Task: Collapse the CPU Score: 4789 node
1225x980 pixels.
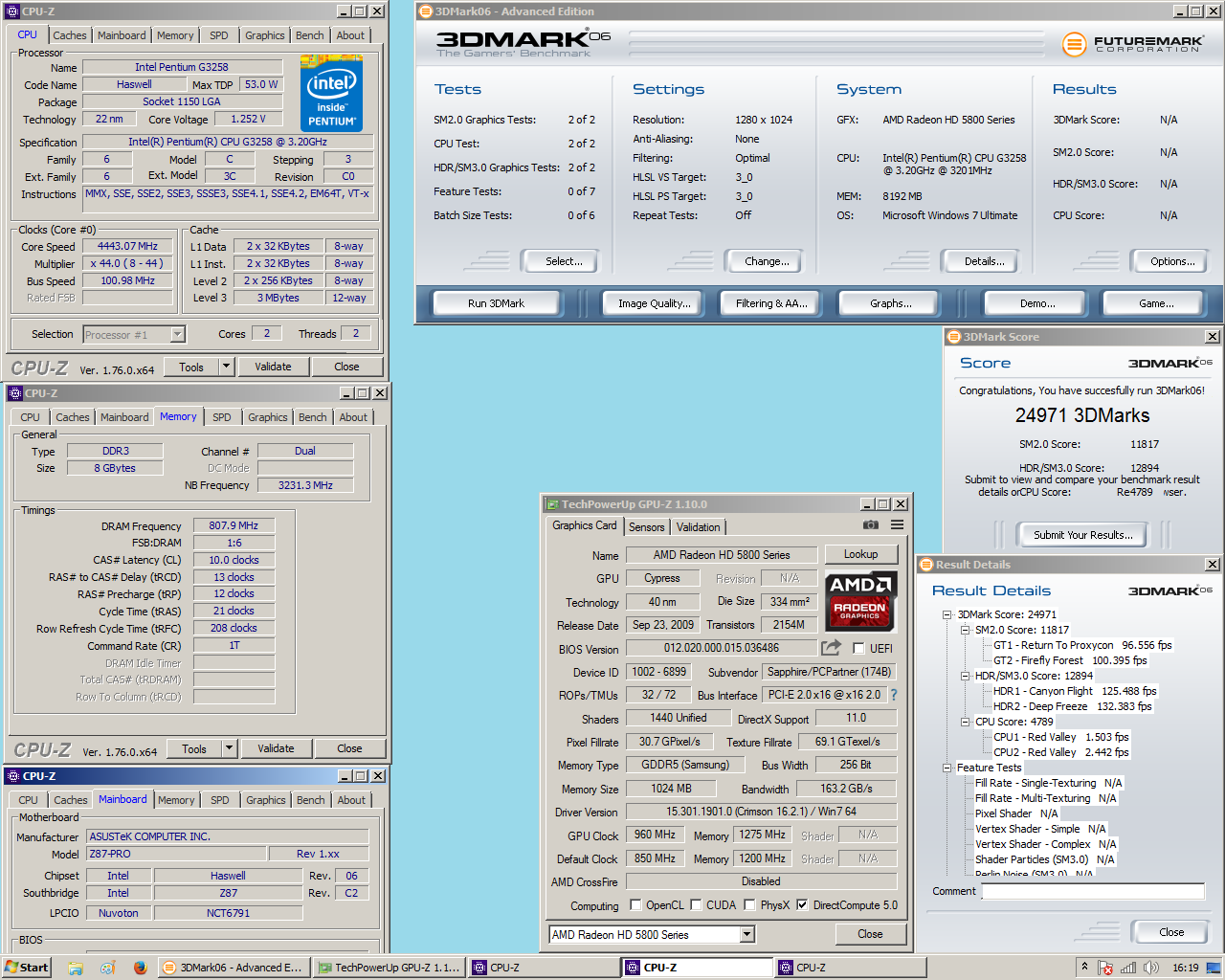Action: (965, 722)
